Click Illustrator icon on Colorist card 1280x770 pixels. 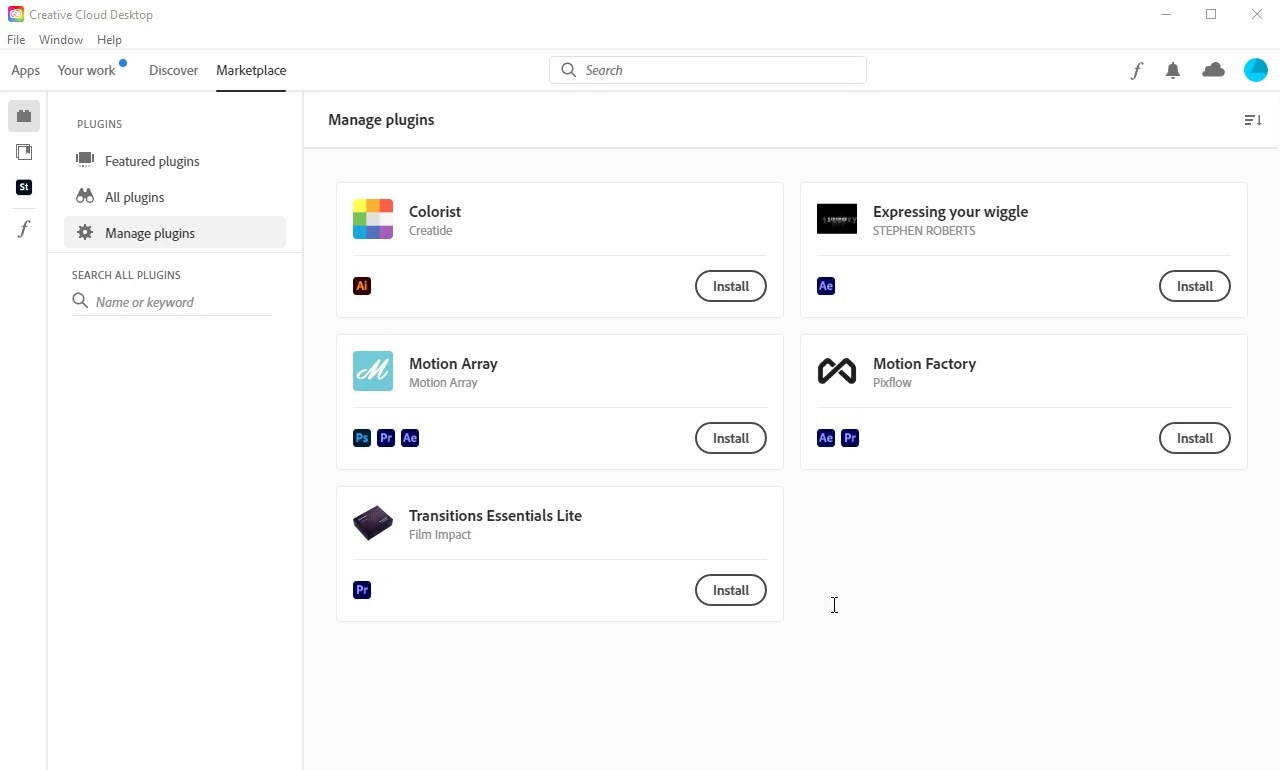point(362,286)
